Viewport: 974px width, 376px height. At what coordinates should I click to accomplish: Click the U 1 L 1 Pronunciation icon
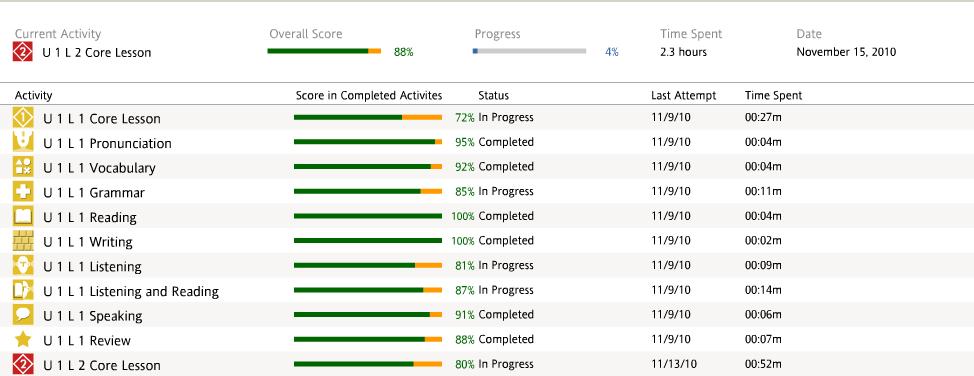(23, 142)
